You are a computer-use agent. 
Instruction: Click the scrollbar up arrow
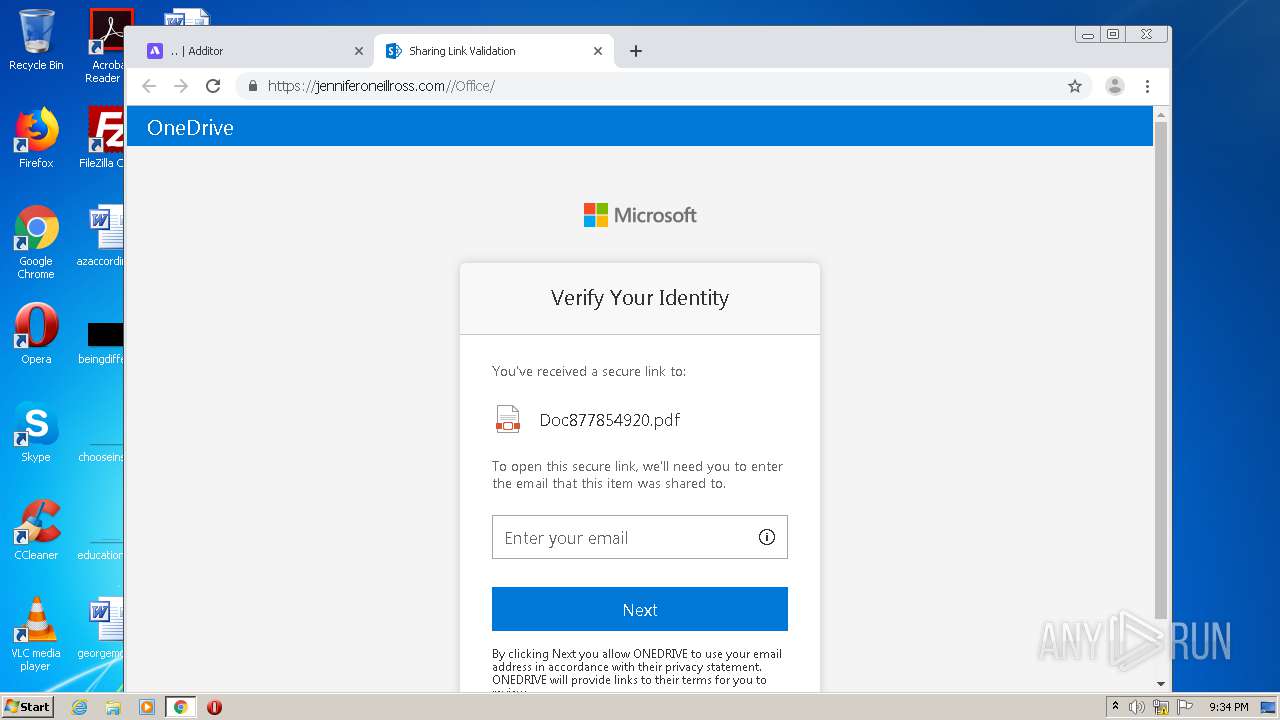[1161, 114]
